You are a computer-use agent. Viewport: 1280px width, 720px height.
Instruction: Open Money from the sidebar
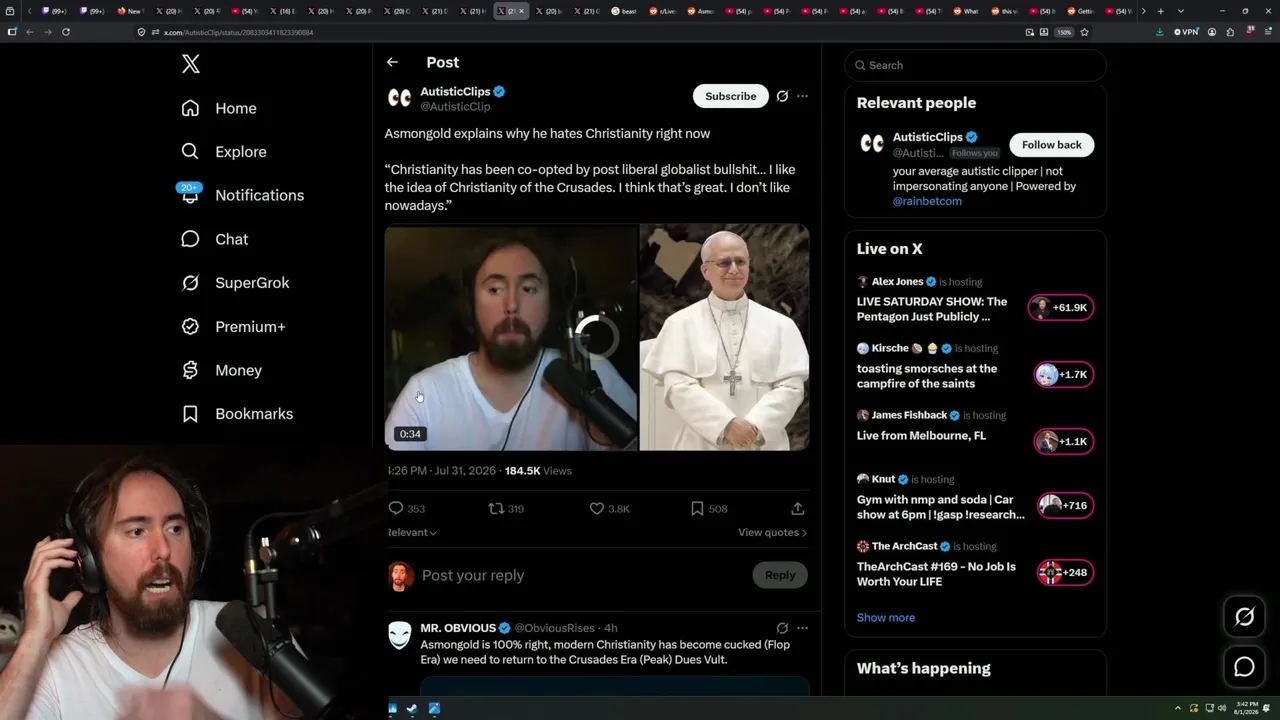[221, 370]
